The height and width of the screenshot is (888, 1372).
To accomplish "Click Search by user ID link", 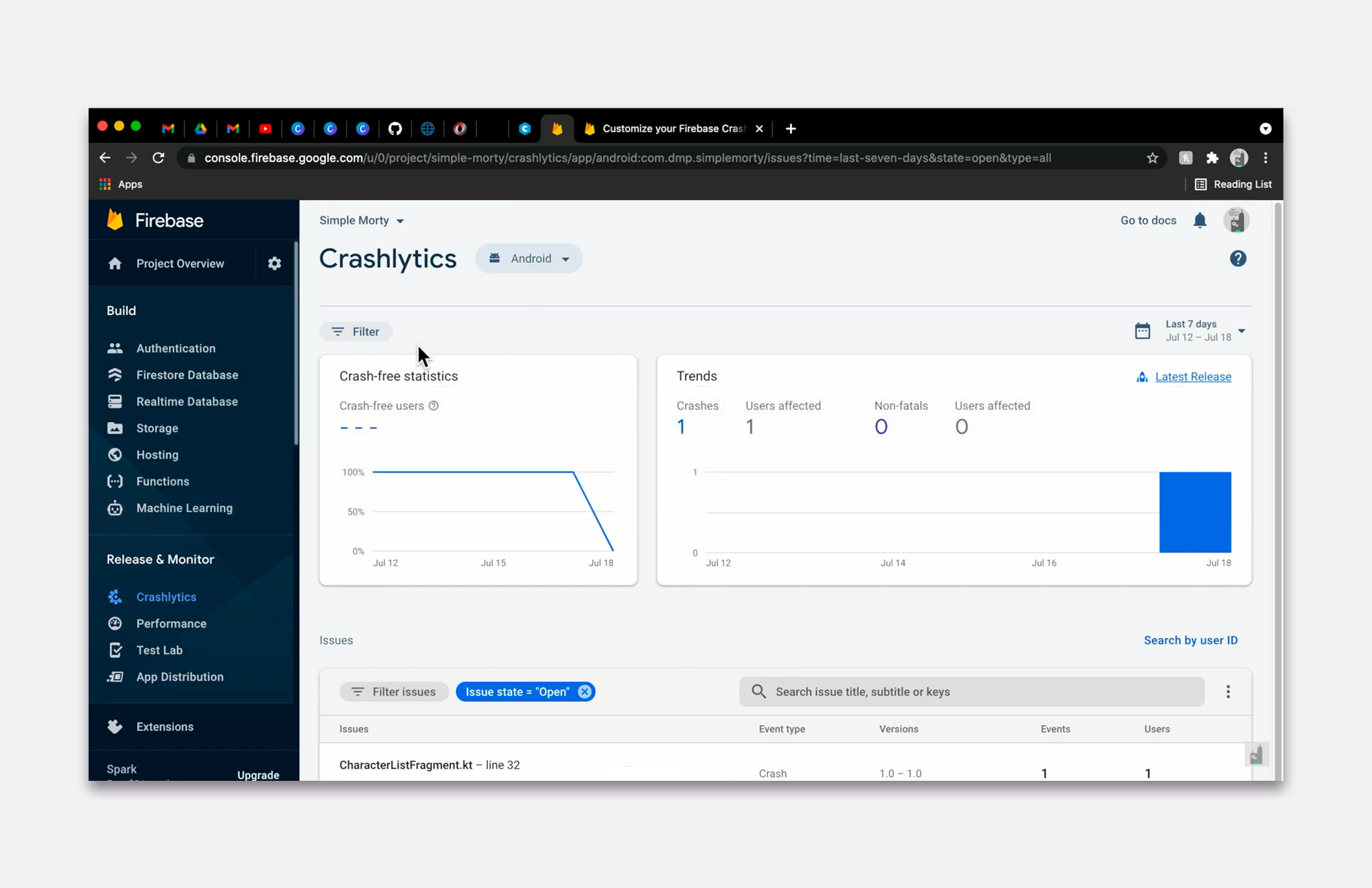I will pos(1190,640).
